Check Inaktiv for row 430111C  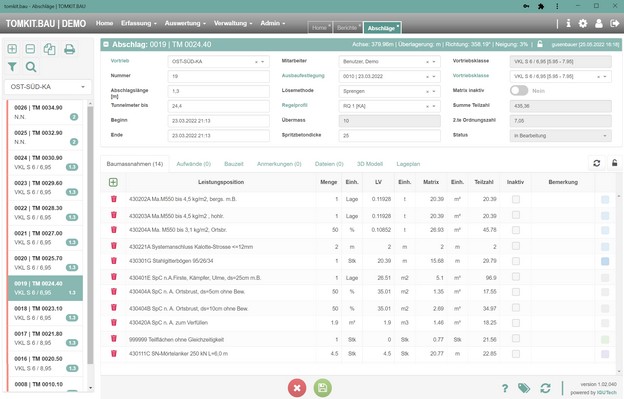coord(516,354)
